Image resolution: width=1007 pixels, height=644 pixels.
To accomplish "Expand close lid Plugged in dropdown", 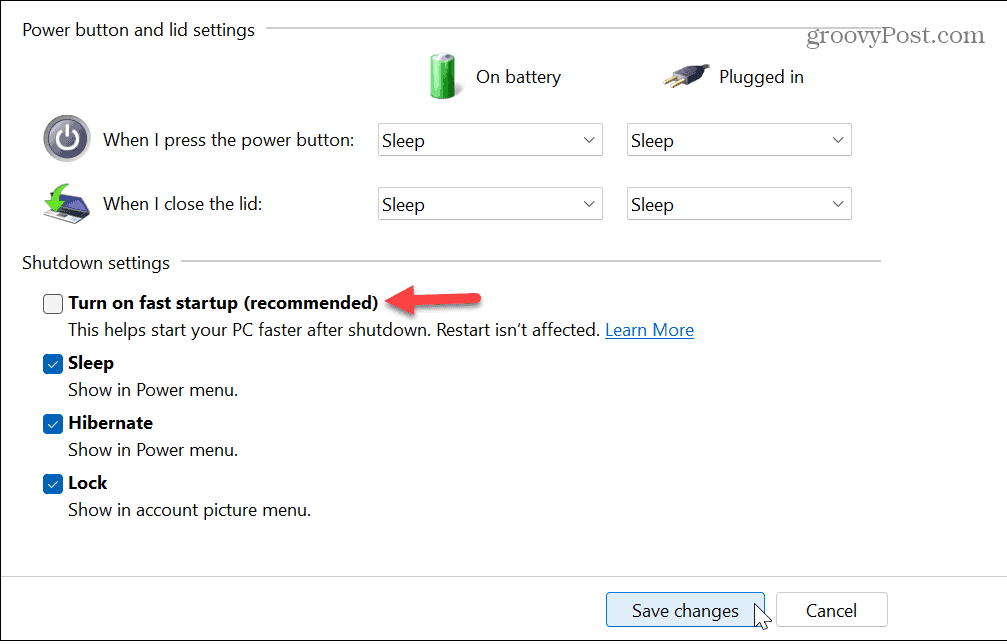I will 739,204.
